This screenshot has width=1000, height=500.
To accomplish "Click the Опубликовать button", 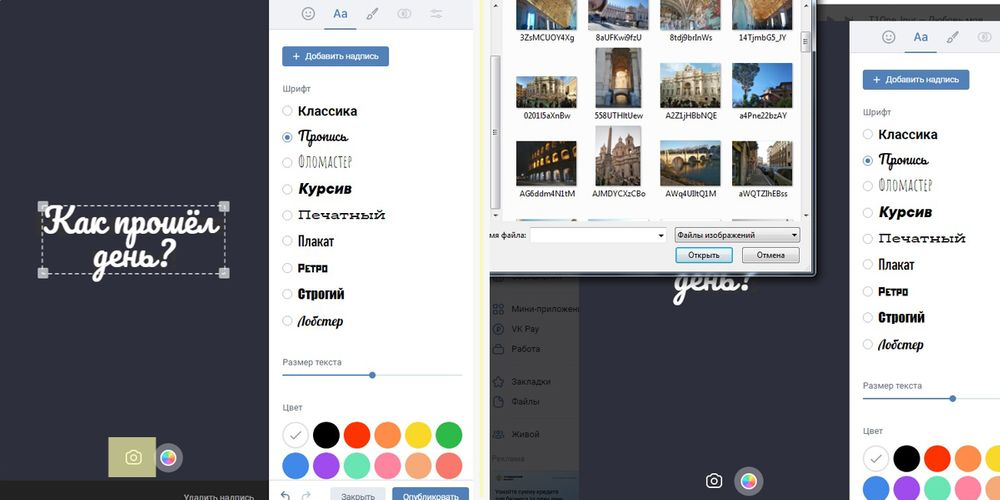I will (x=430, y=495).
